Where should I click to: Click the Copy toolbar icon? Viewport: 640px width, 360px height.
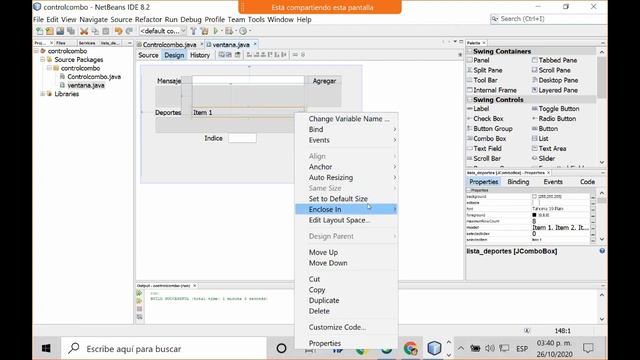click(x=95, y=31)
